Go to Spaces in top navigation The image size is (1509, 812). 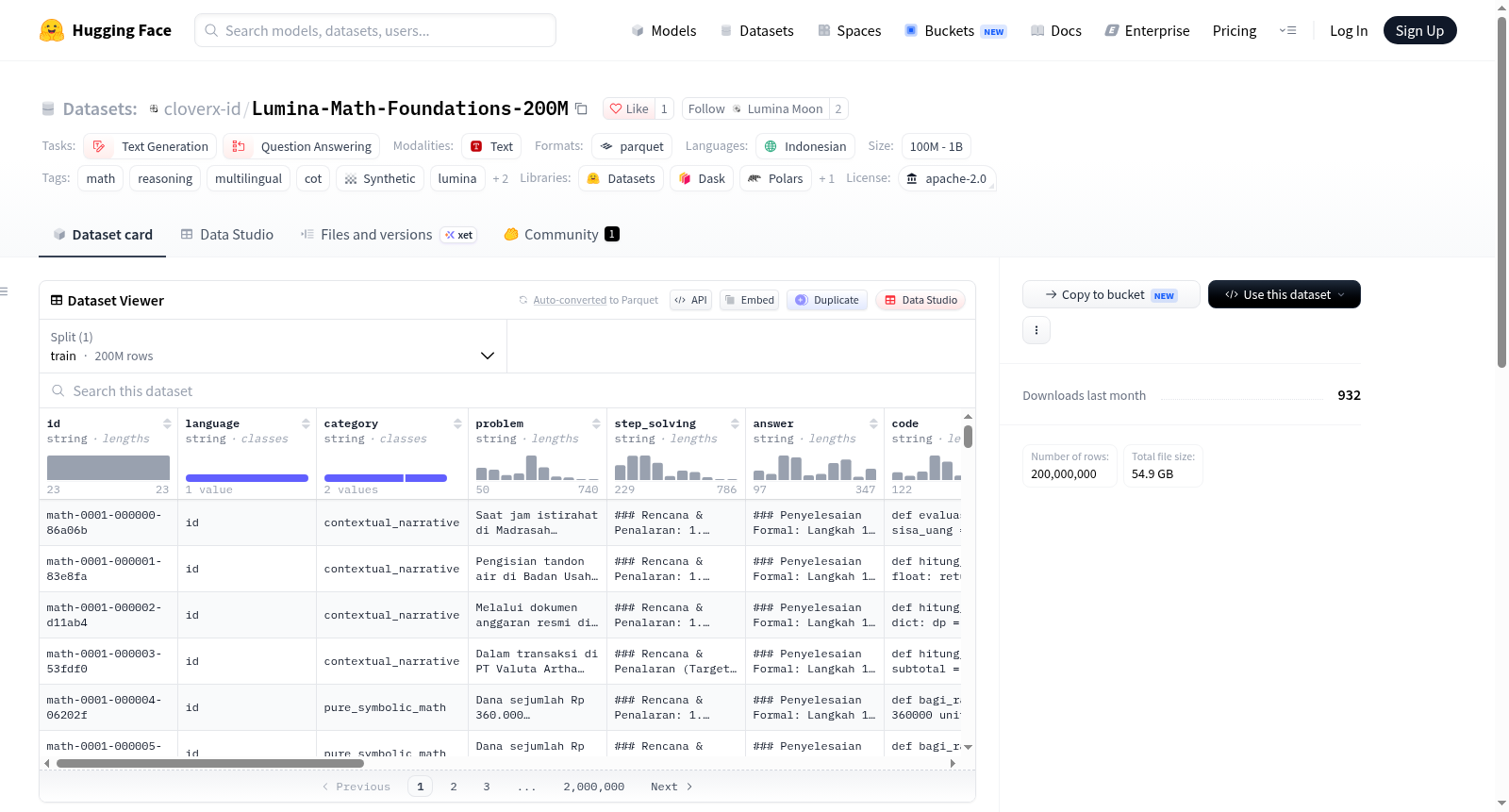850,30
